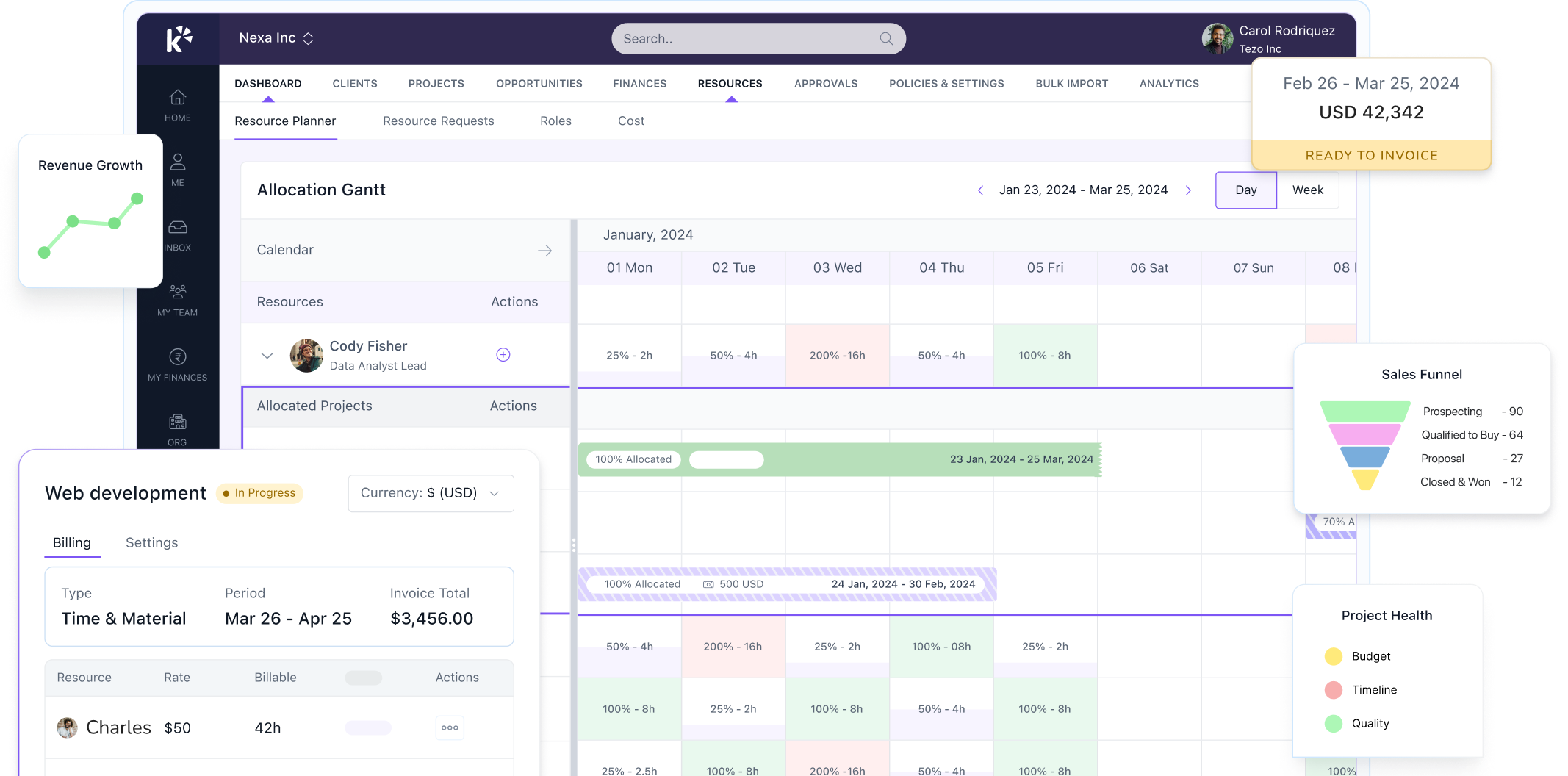The width and height of the screenshot is (1568, 776).
Task: Click the green 23 Jan - 25 Mar allocation bar
Action: click(x=840, y=459)
